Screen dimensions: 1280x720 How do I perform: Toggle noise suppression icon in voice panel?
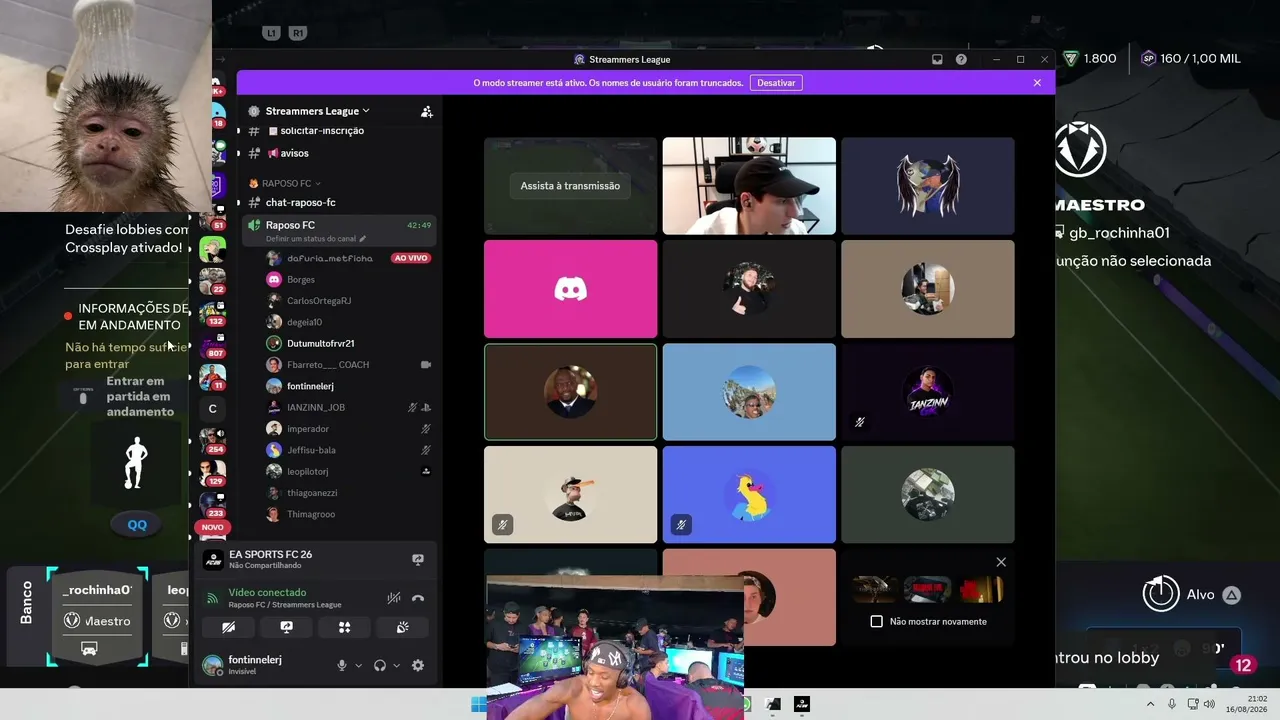tap(394, 598)
